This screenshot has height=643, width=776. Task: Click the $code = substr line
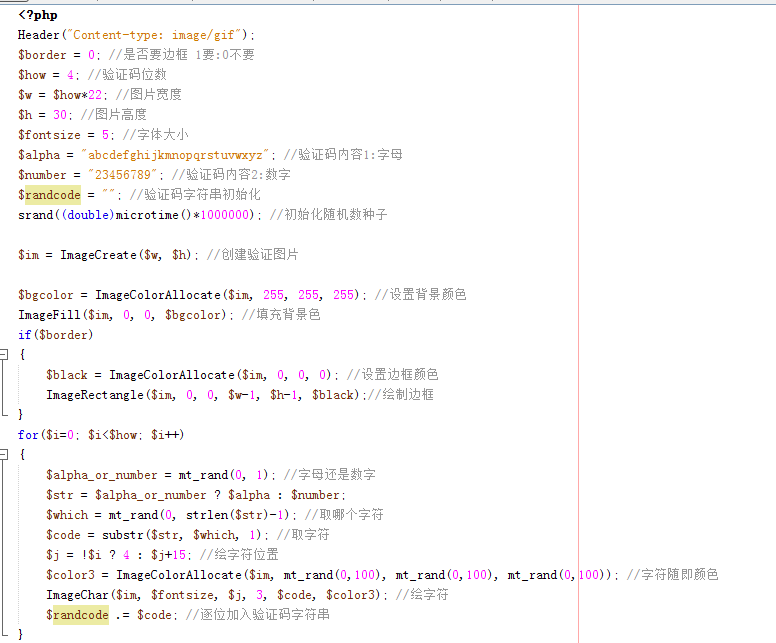tap(188, 535)
